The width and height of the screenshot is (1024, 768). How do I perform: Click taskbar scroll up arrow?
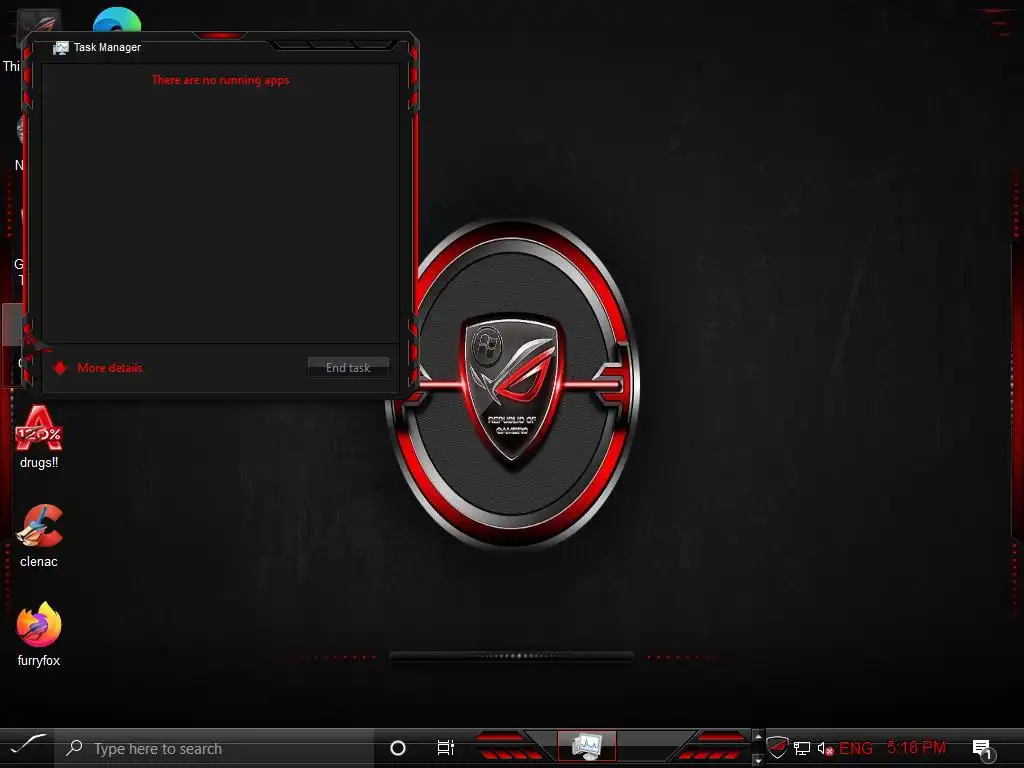click(x=758, y=737)
